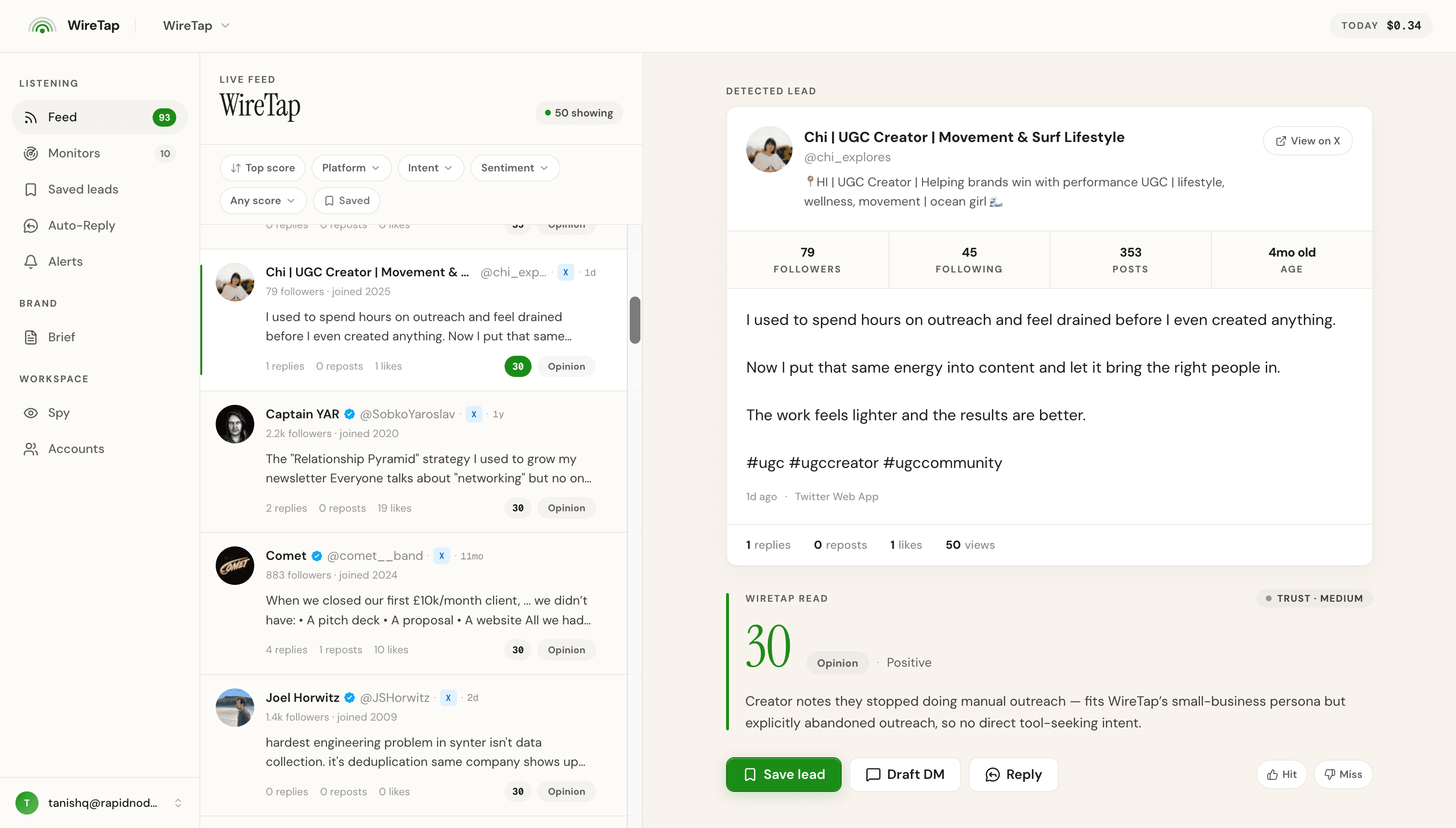Click the 50 views count
This screenshot has width=1456, height=828.
click(970, 545)
